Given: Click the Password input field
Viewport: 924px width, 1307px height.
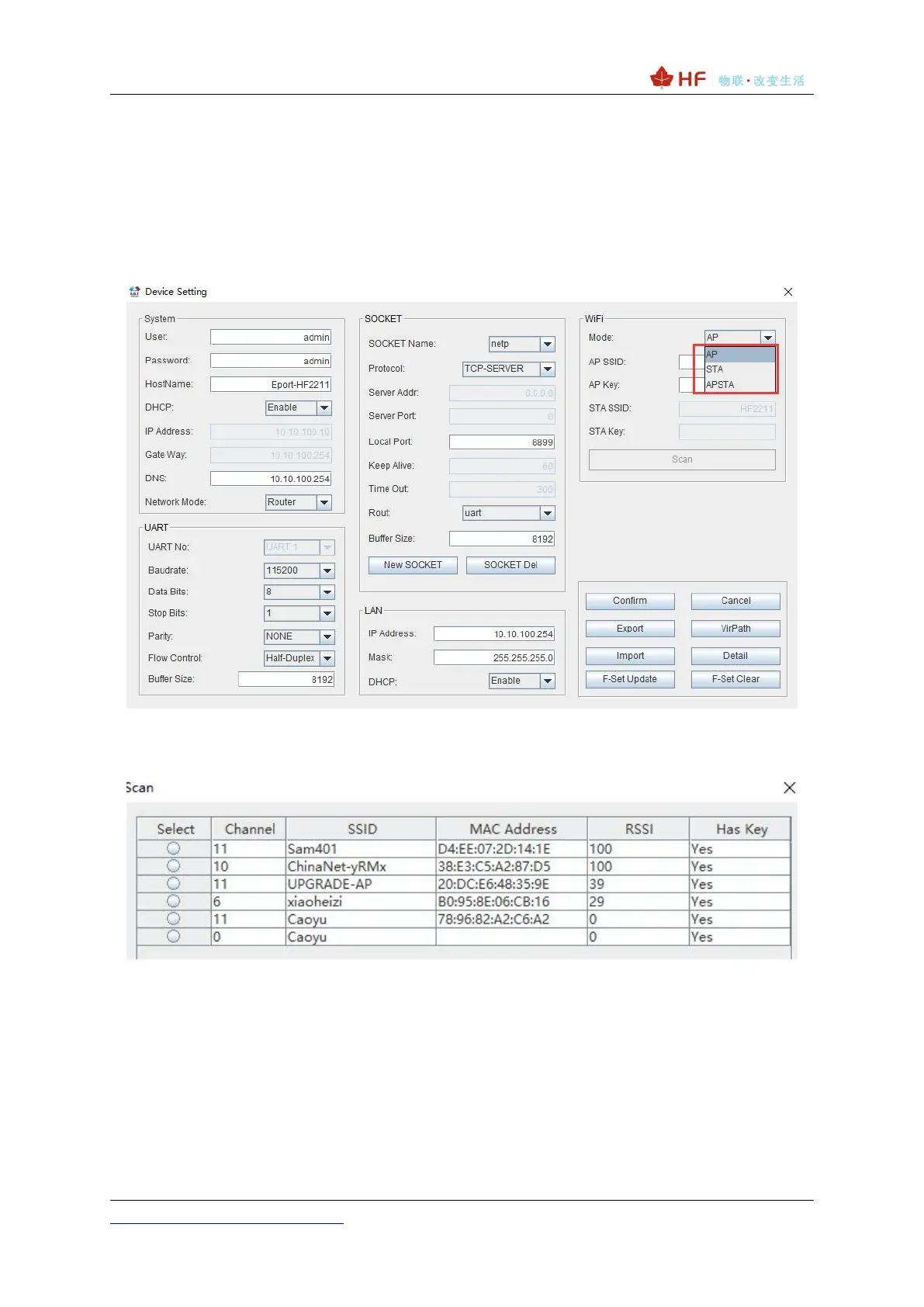Looking at the screenshot, I should coord(271,361).
